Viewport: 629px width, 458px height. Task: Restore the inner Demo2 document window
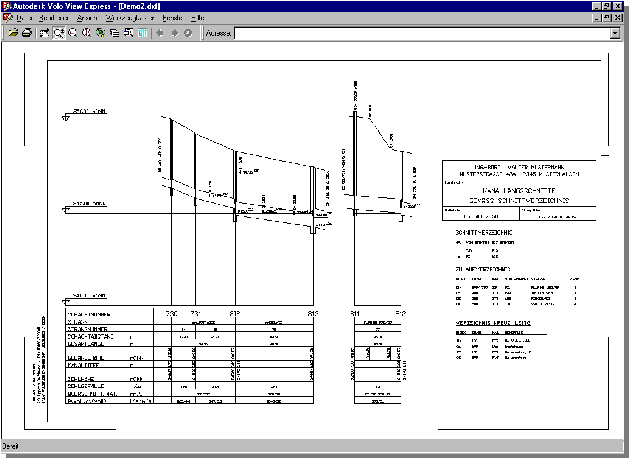606,19
